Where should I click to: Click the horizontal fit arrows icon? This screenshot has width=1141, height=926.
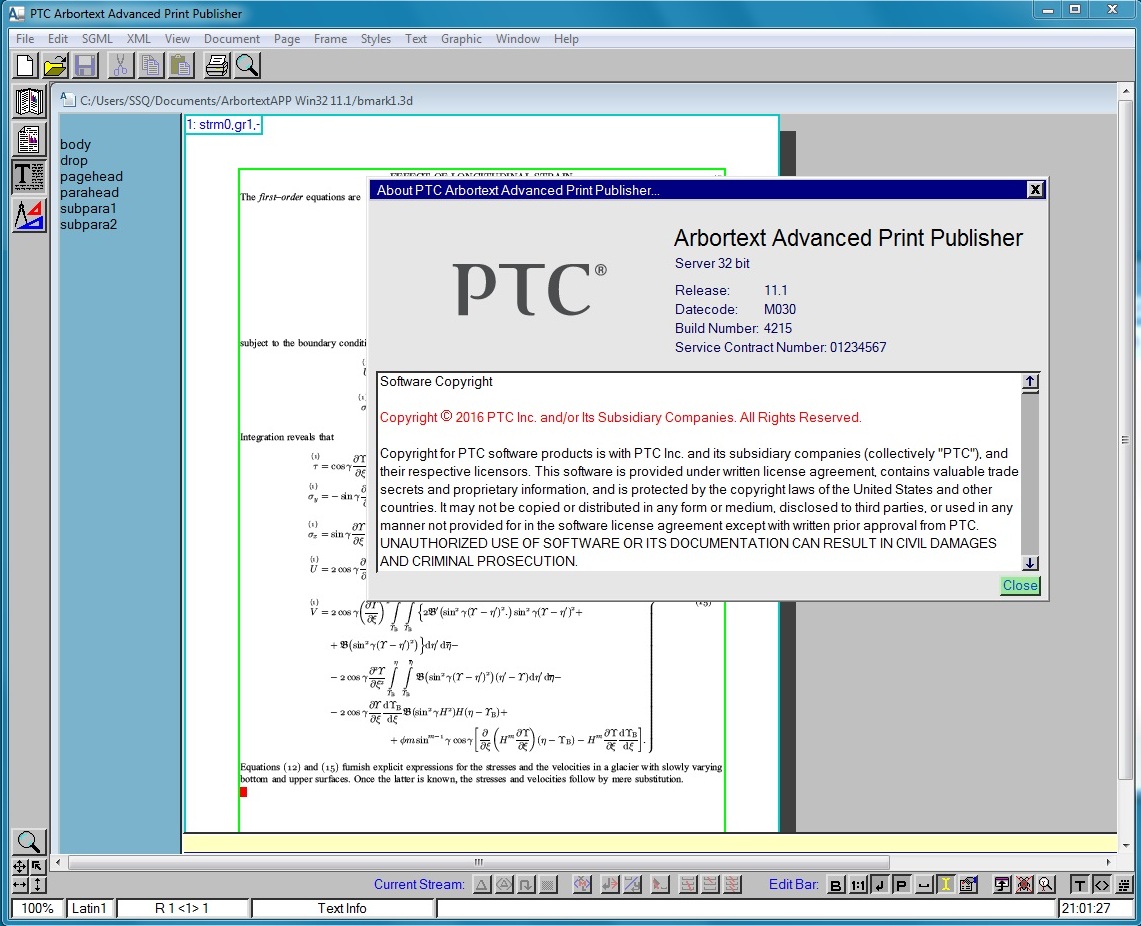(20, 885)
